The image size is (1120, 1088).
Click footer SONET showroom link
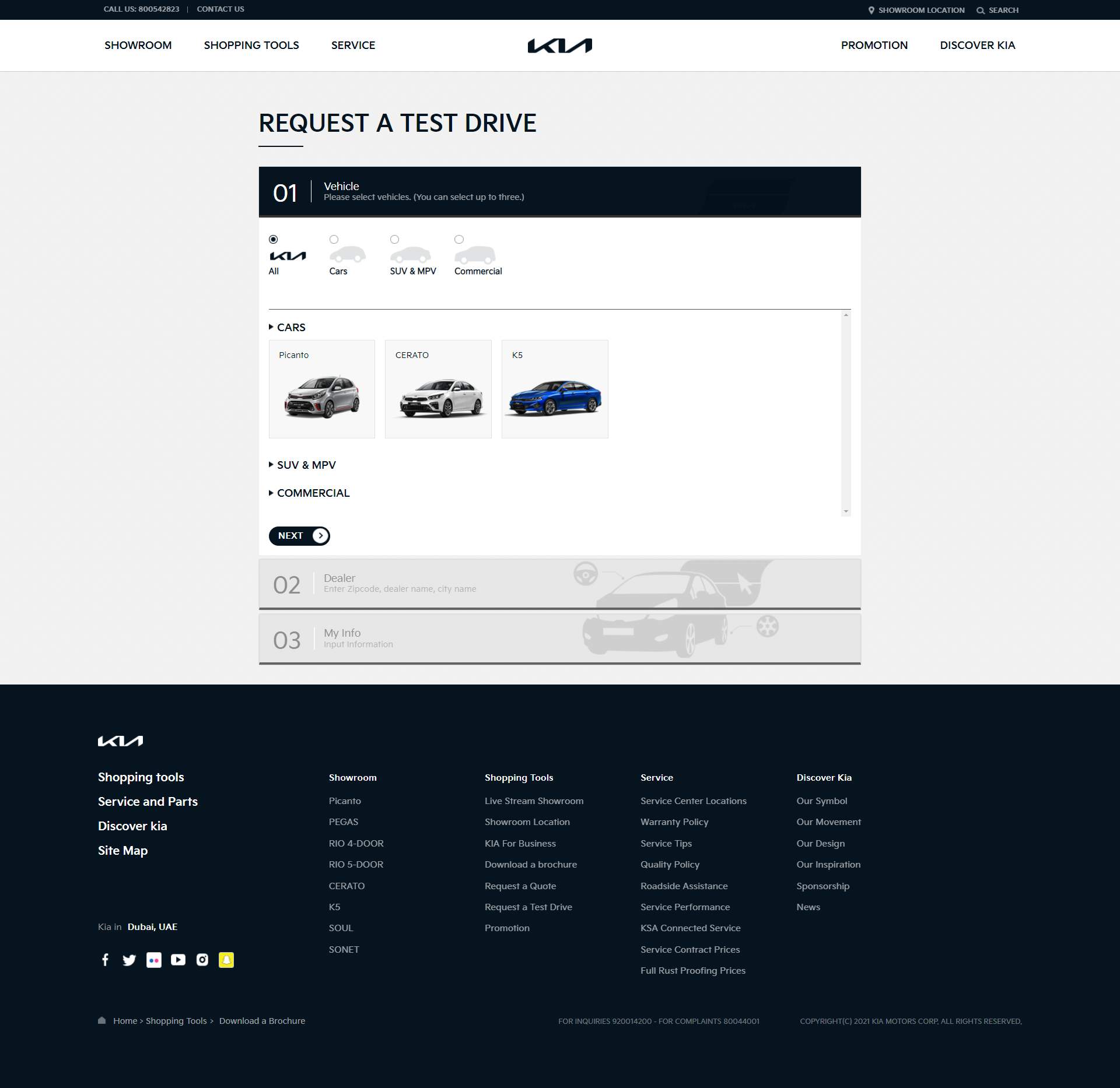tap(344, 949)
